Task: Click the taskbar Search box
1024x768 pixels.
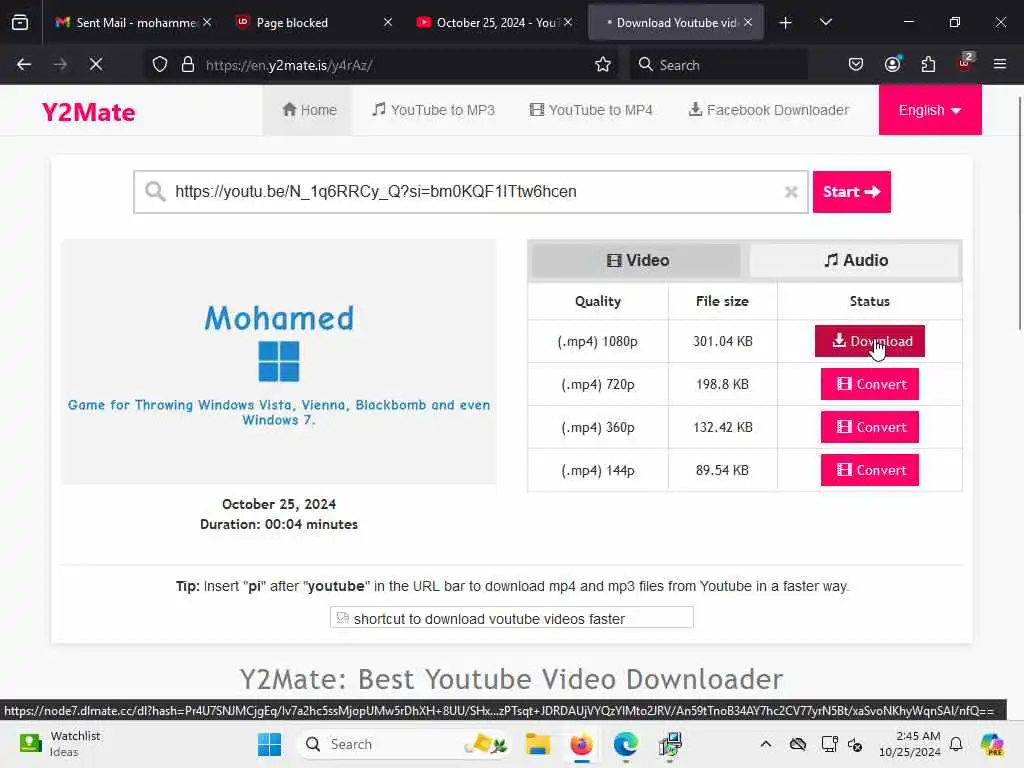Action: (x=403, y=744)
